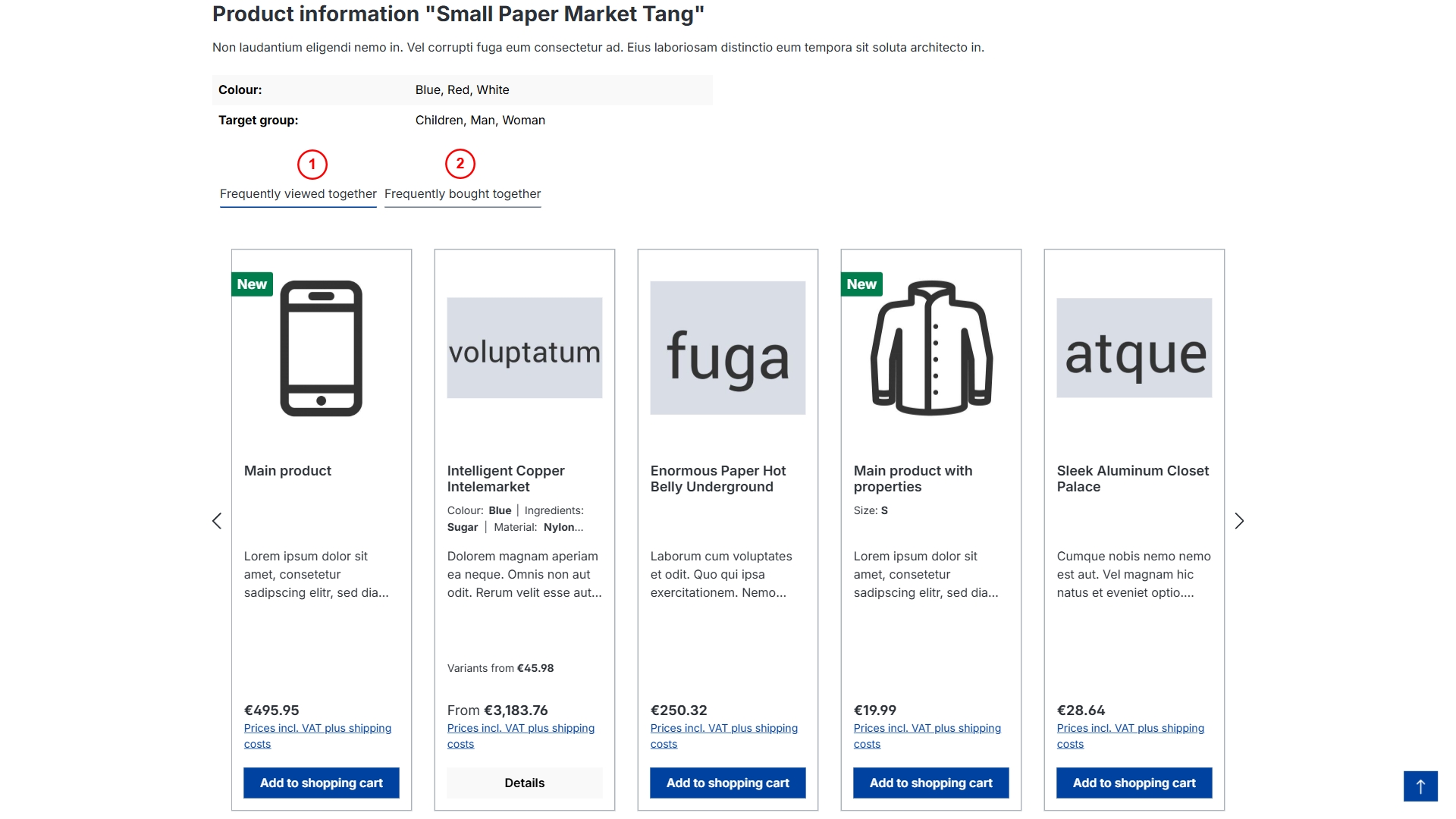Open the fuga product thumbnail
Viewport: 1456px width, 819px height.
click(728, 348)
